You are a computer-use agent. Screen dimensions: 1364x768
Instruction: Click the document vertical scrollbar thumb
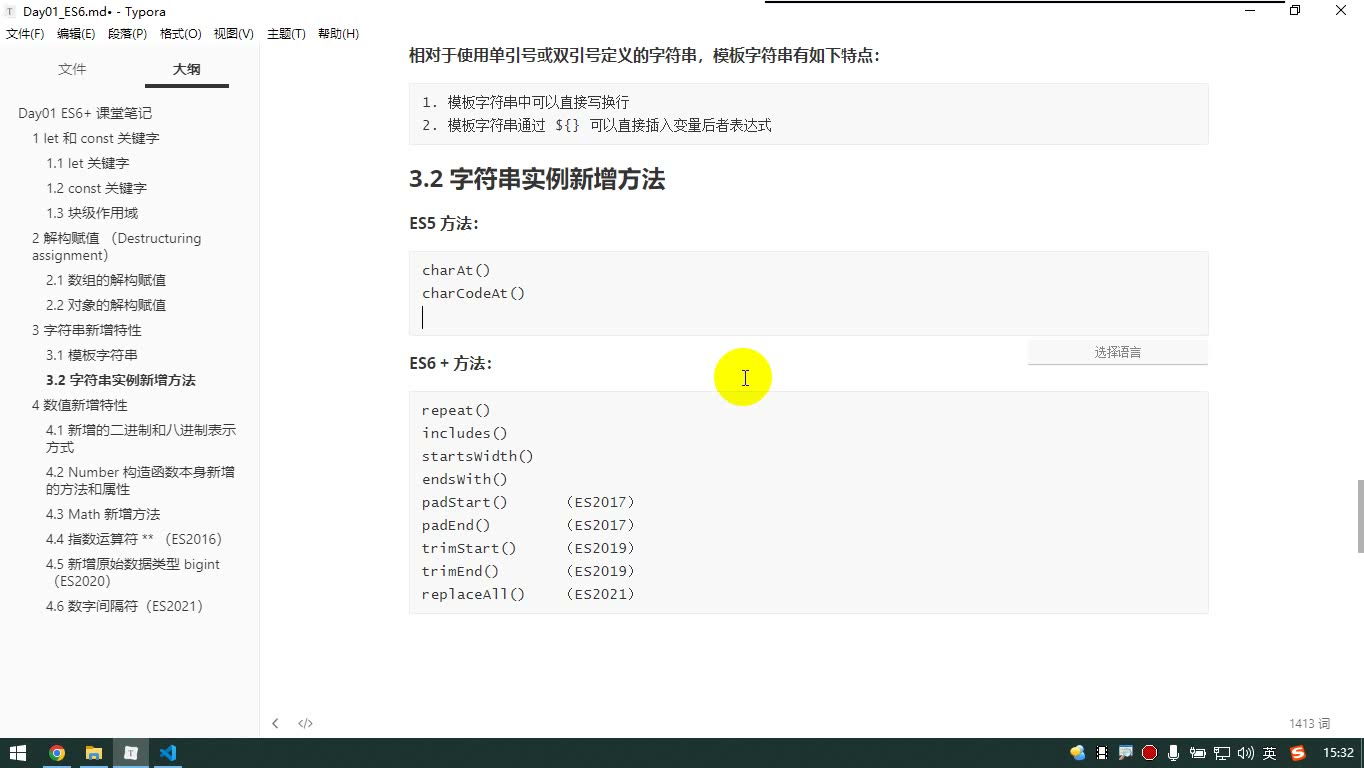(x=1360, y=516)
